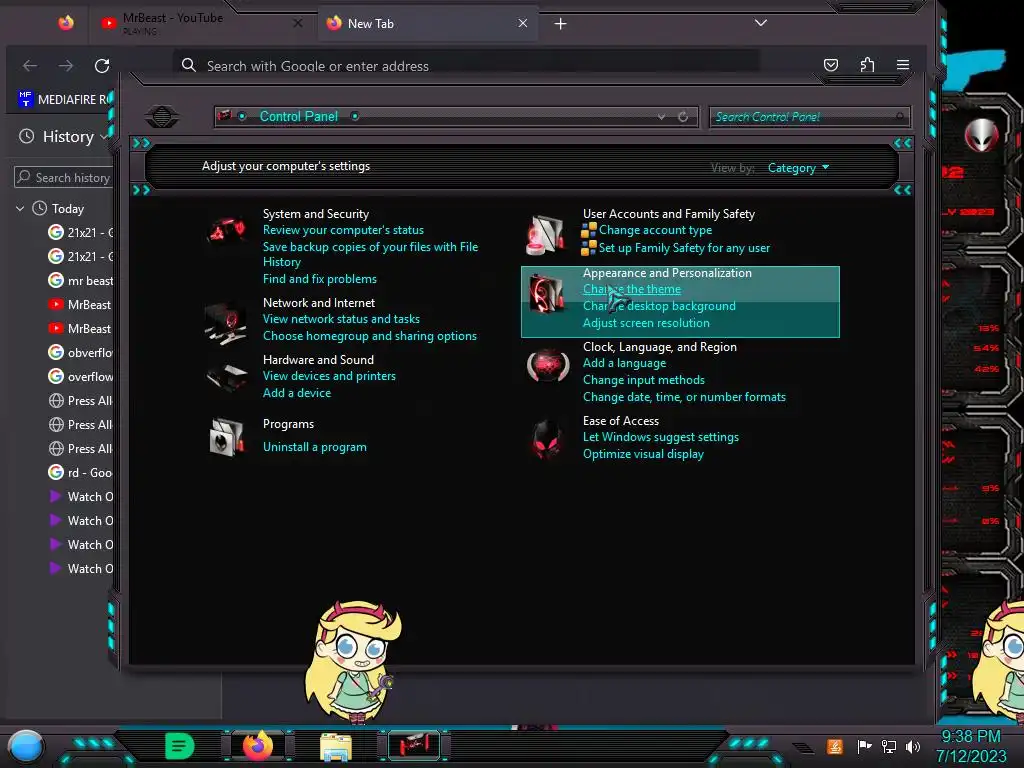Open the System and Security category icon
Screen dimensions: 1024x768
click(225, 231)
